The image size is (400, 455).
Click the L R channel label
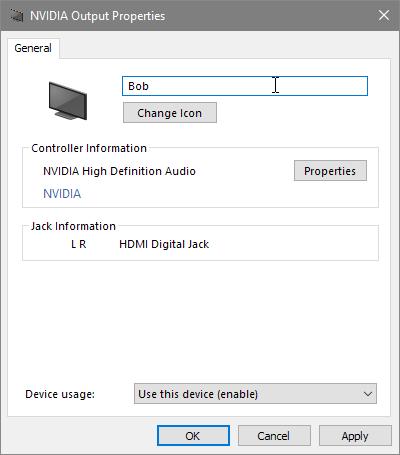point(79,244)
